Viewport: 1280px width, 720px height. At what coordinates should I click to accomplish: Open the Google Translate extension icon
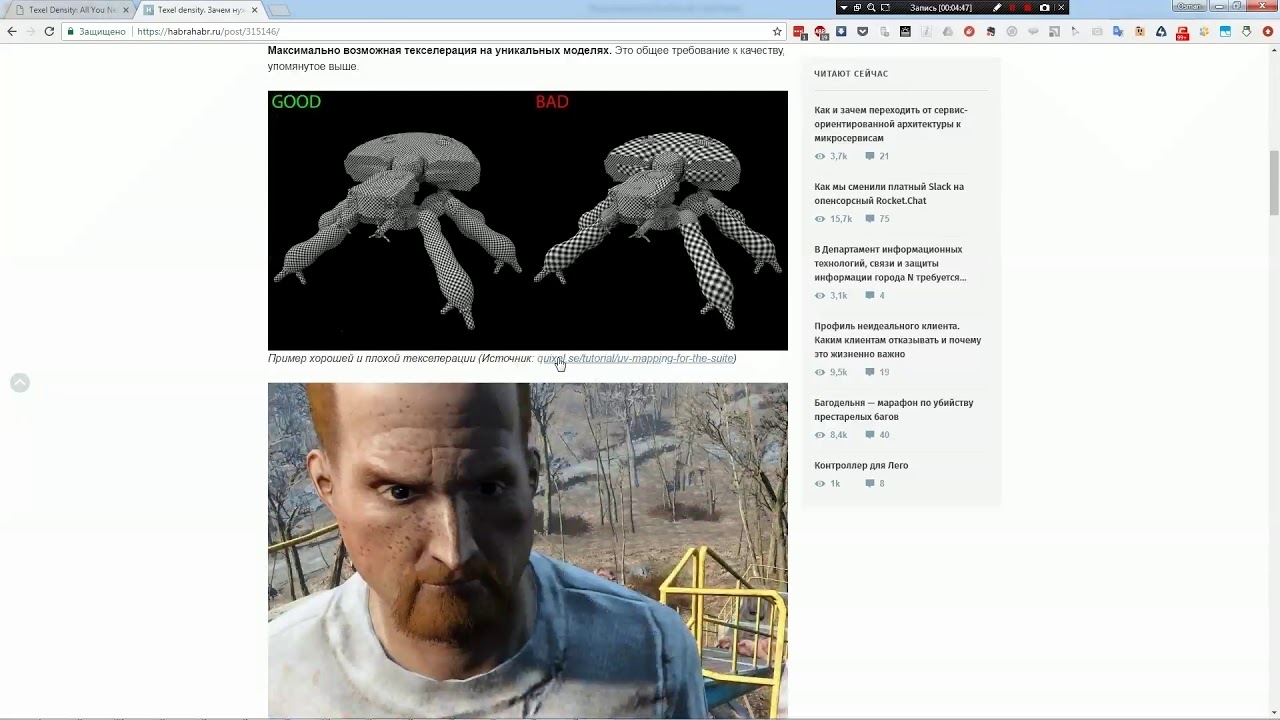point(1118,32)
